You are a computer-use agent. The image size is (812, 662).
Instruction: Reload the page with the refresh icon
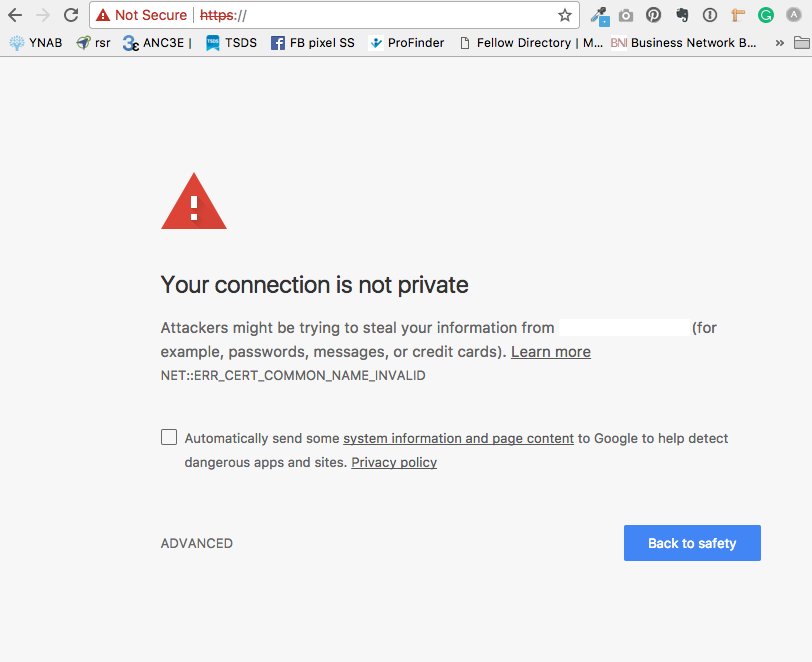[71, 15]
